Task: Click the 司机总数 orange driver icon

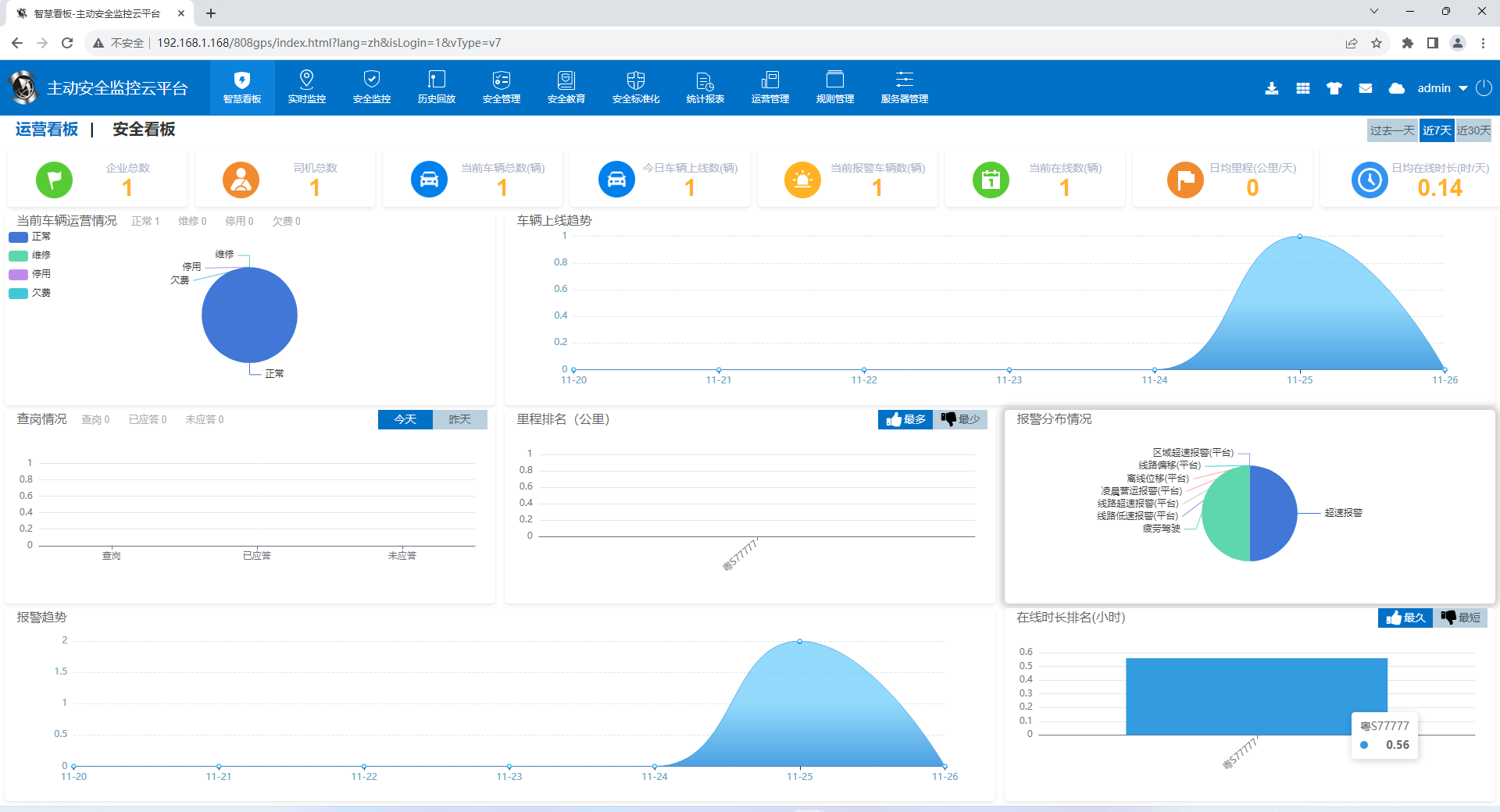Action: pyautogui.click(x=241, y=180)
